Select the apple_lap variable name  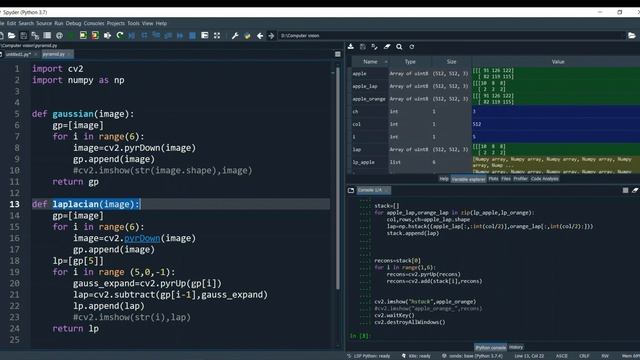(365, 86)
